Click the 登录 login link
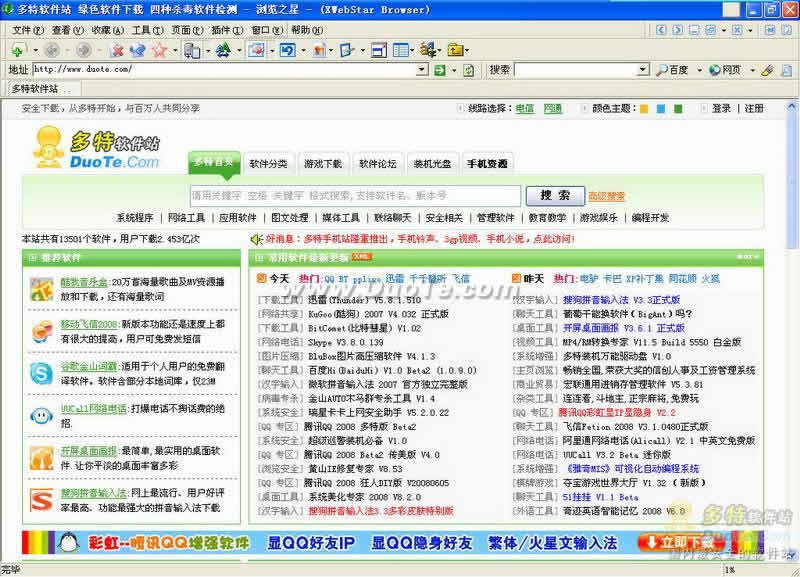This screenshot has height=577, width=800. point(721,108)
